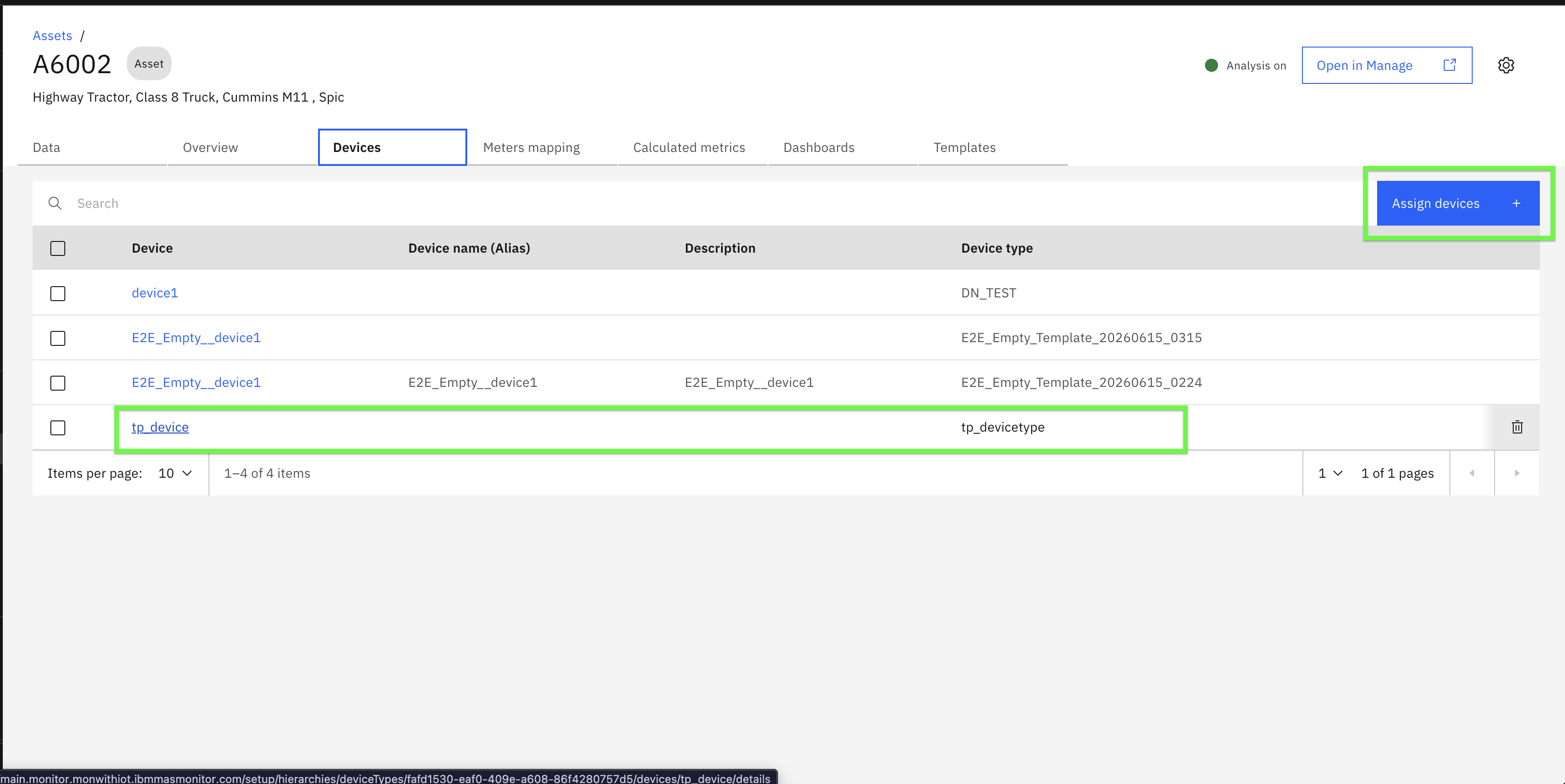
Task: Go to previous page arrow
Action: tap(1472, 473)
